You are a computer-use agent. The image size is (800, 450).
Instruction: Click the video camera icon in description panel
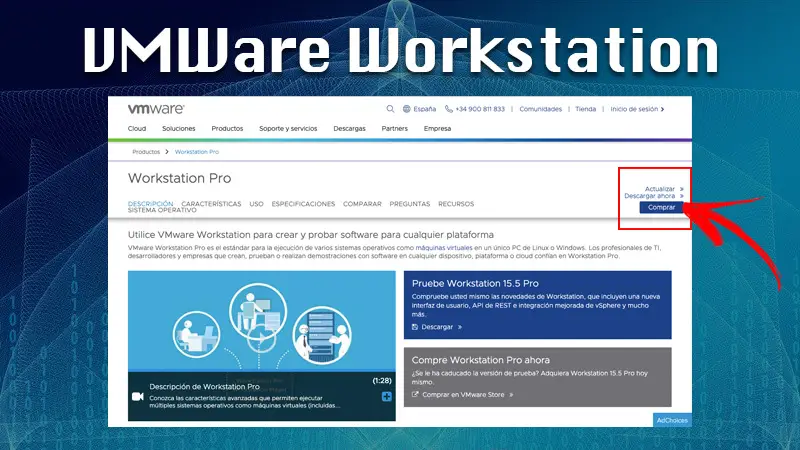tap(138, 396)
